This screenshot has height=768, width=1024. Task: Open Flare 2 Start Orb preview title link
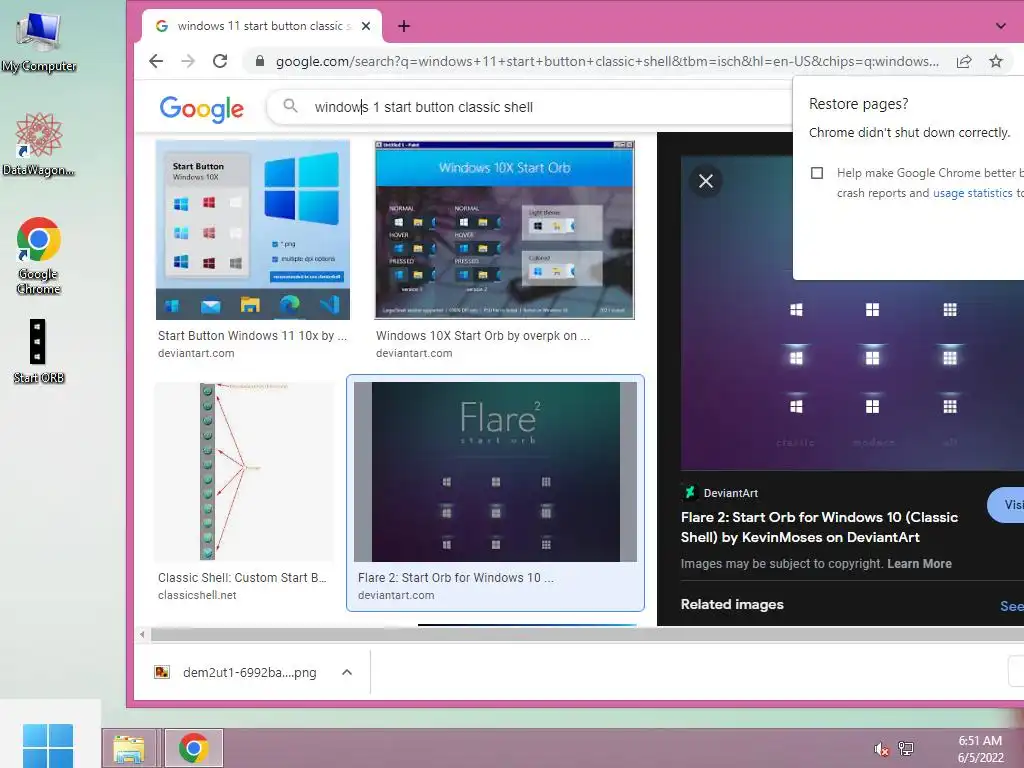coord(819,527)
